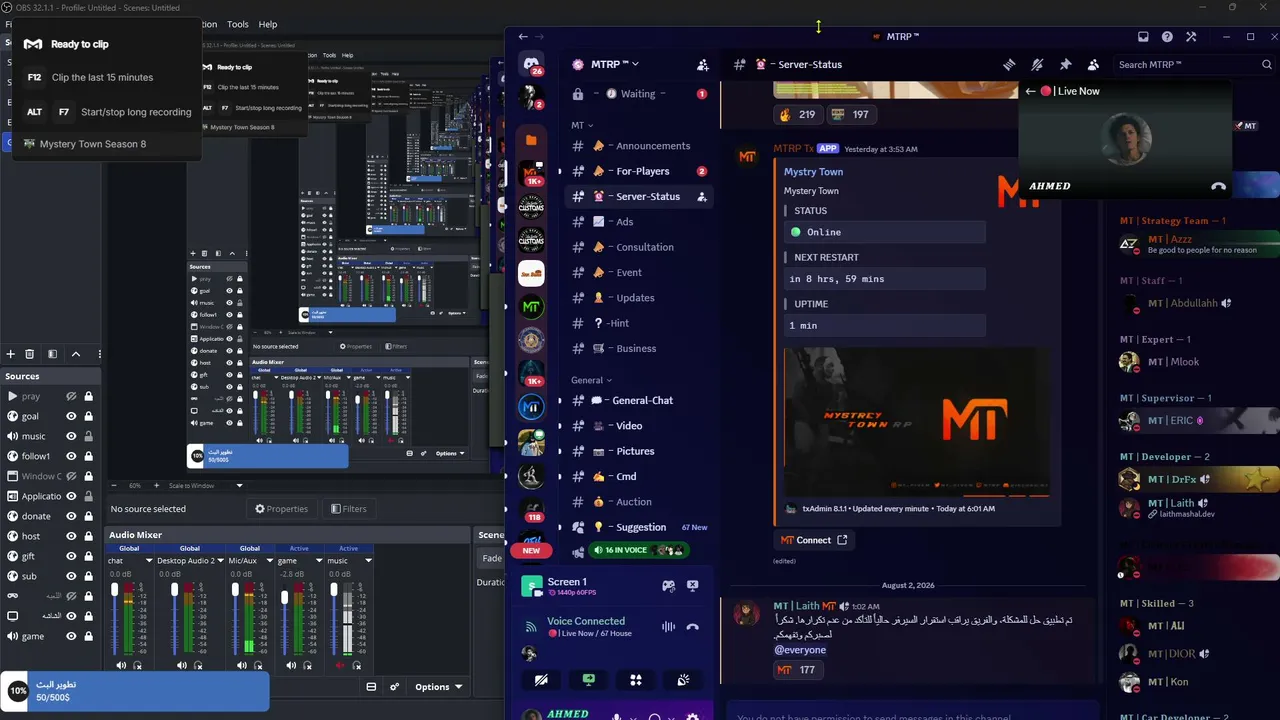
Task: Hide the donate source in OBS
Action: [x=71, y=516]
